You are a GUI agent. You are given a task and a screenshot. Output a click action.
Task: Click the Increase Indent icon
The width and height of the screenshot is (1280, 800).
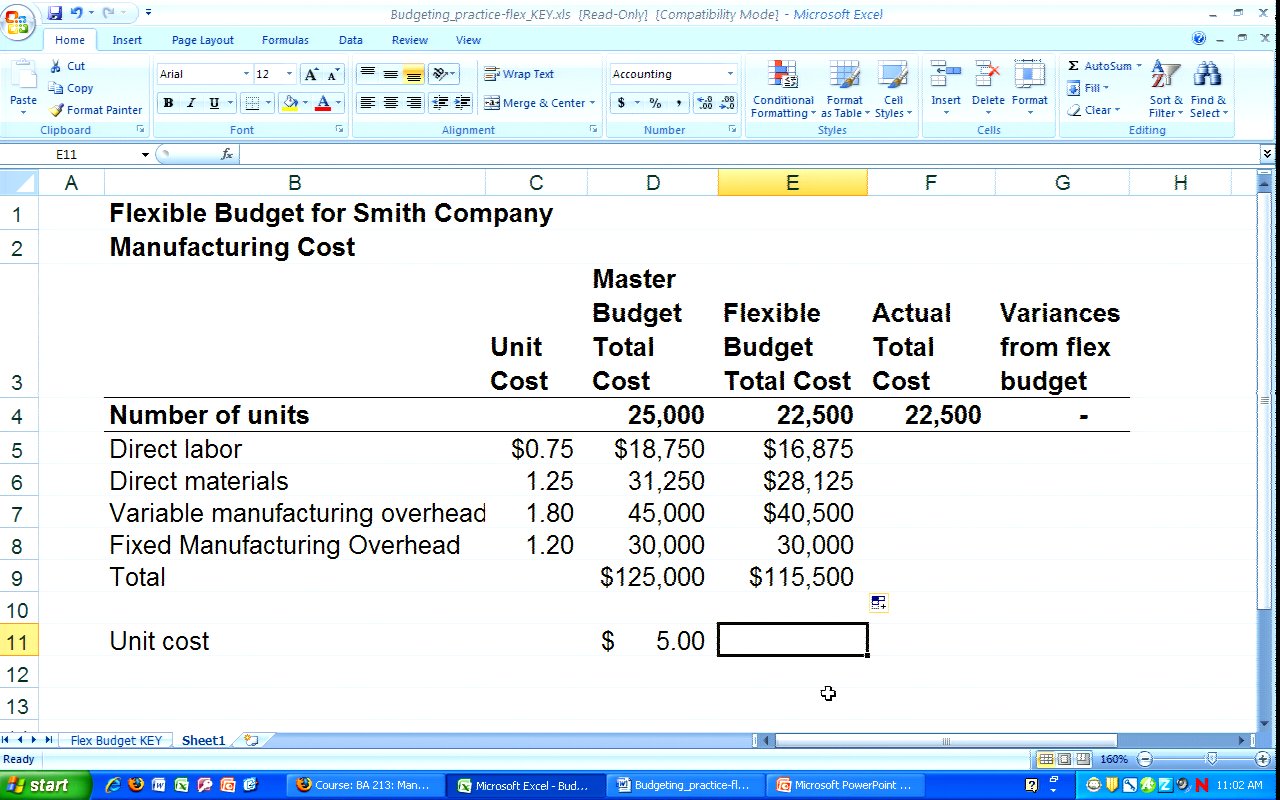click(462, 103)
